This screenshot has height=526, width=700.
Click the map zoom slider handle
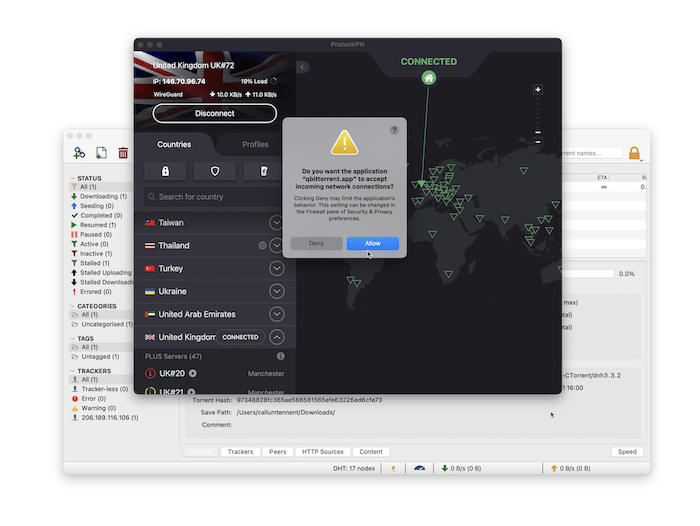point(538,132)
